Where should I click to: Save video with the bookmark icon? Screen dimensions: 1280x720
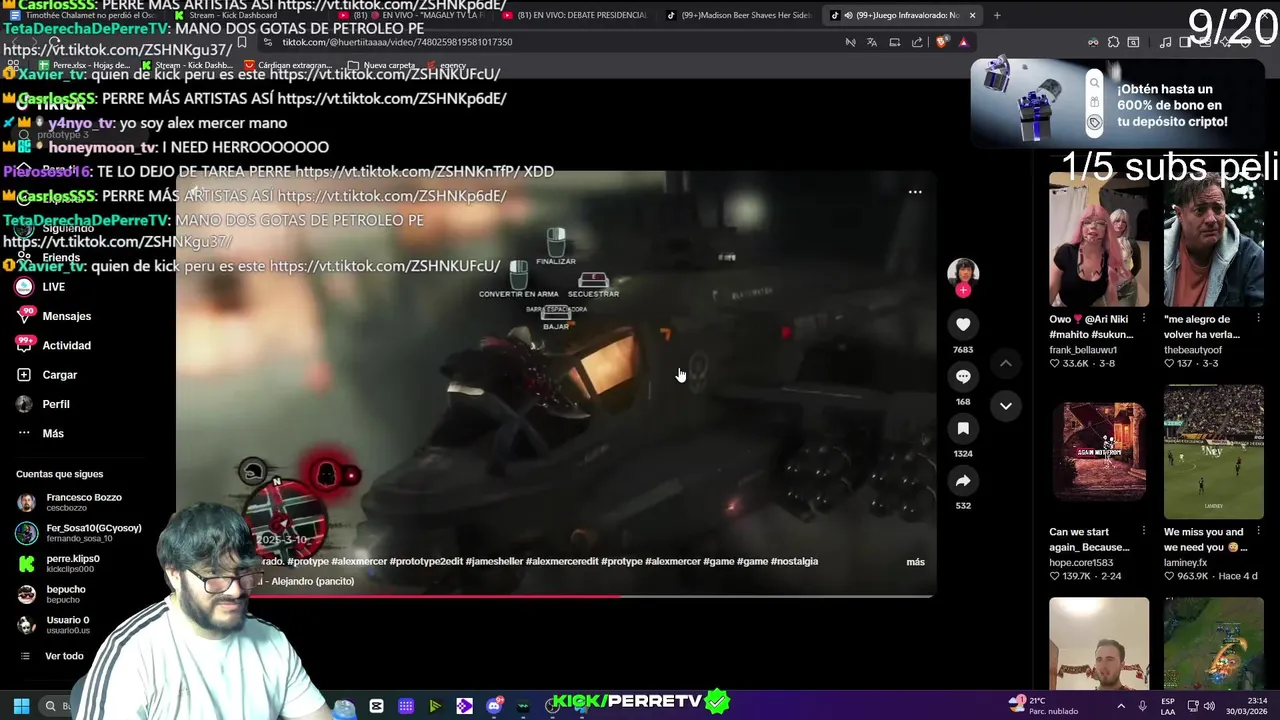[x=963, y=429]
